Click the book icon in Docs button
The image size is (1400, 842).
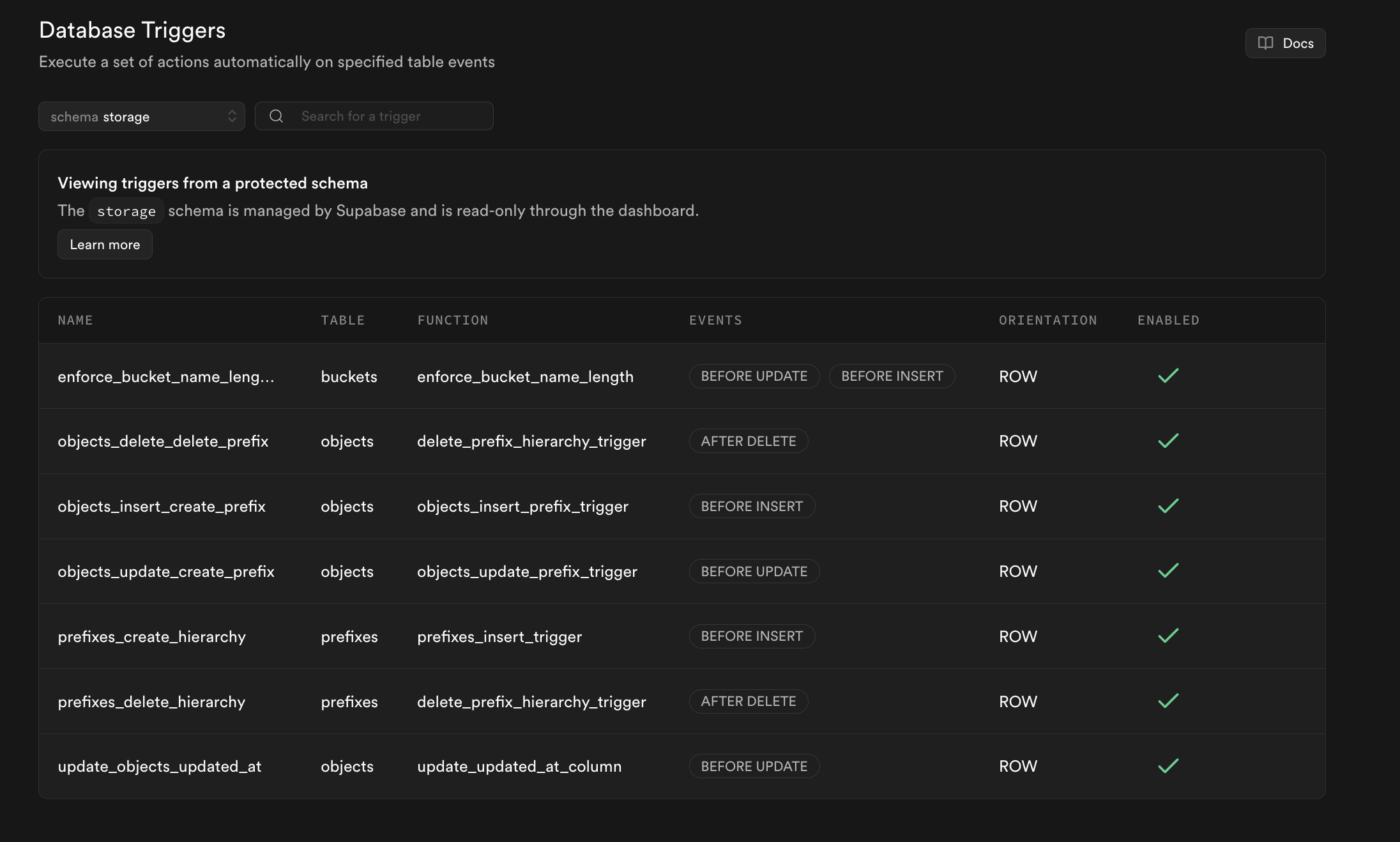(x=1265, y=43)
